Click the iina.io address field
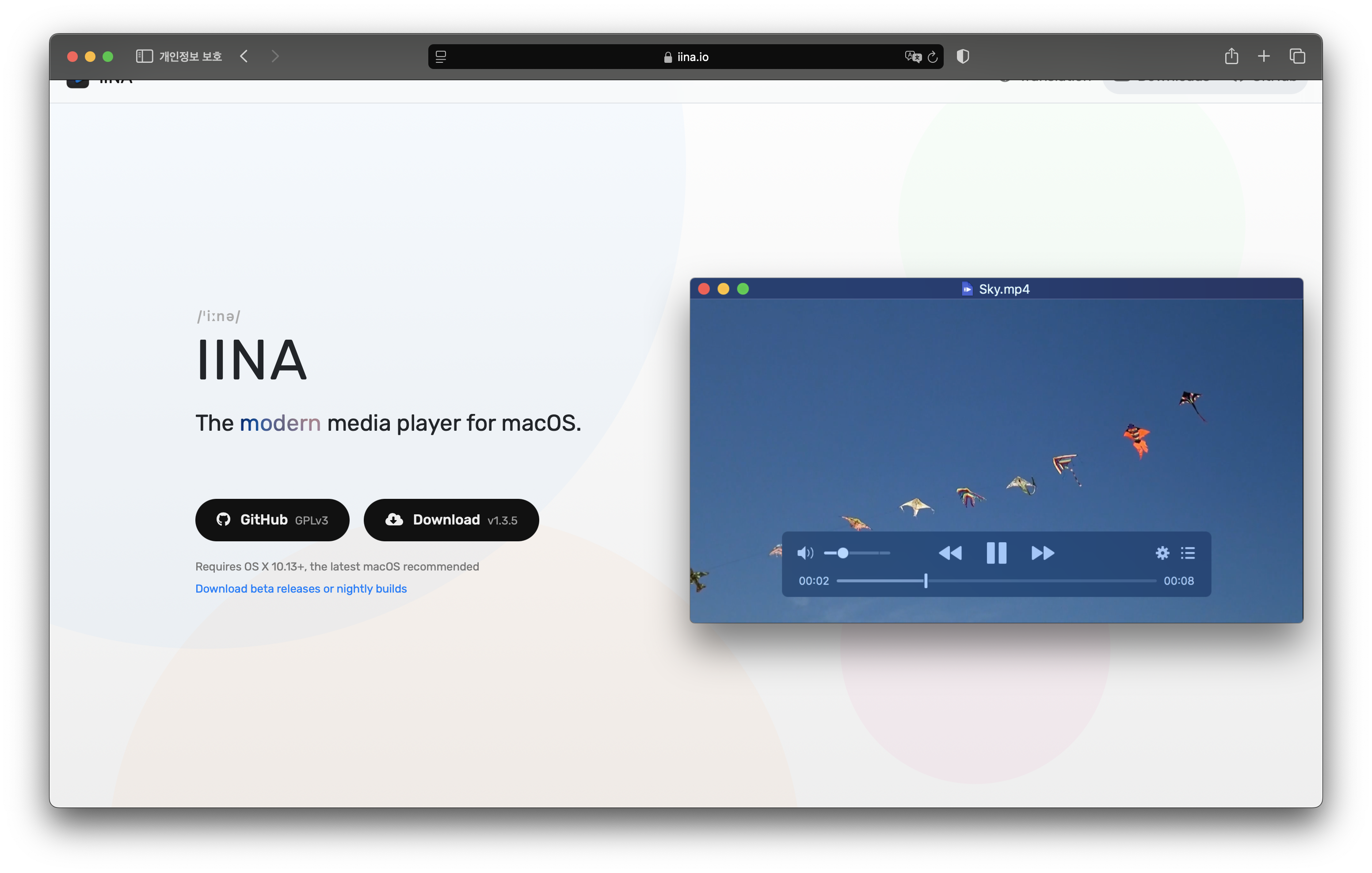1372x873 pixels. point(686,57)
